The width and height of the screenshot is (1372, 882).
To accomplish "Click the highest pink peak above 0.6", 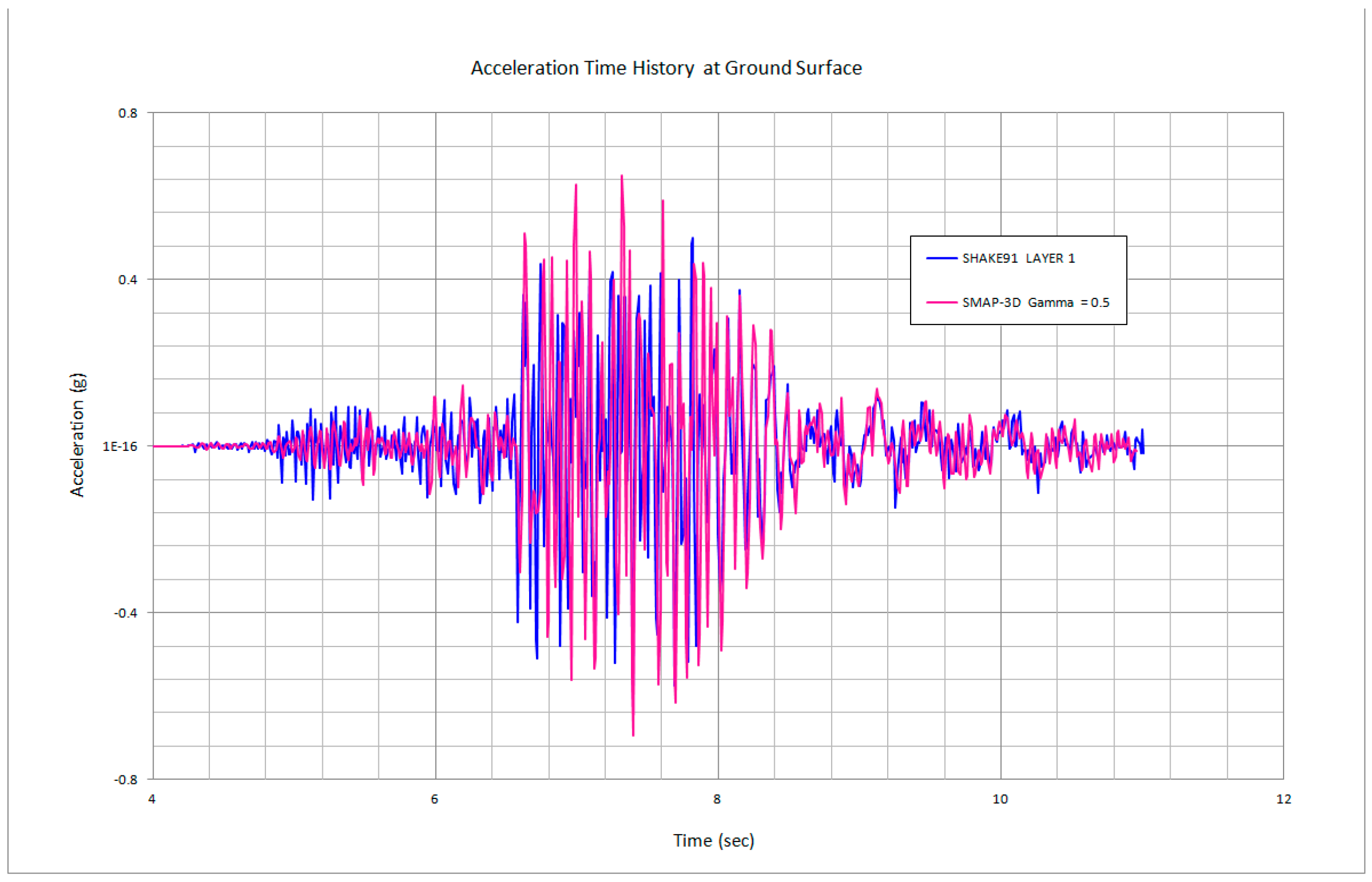I will coord(622,177).
